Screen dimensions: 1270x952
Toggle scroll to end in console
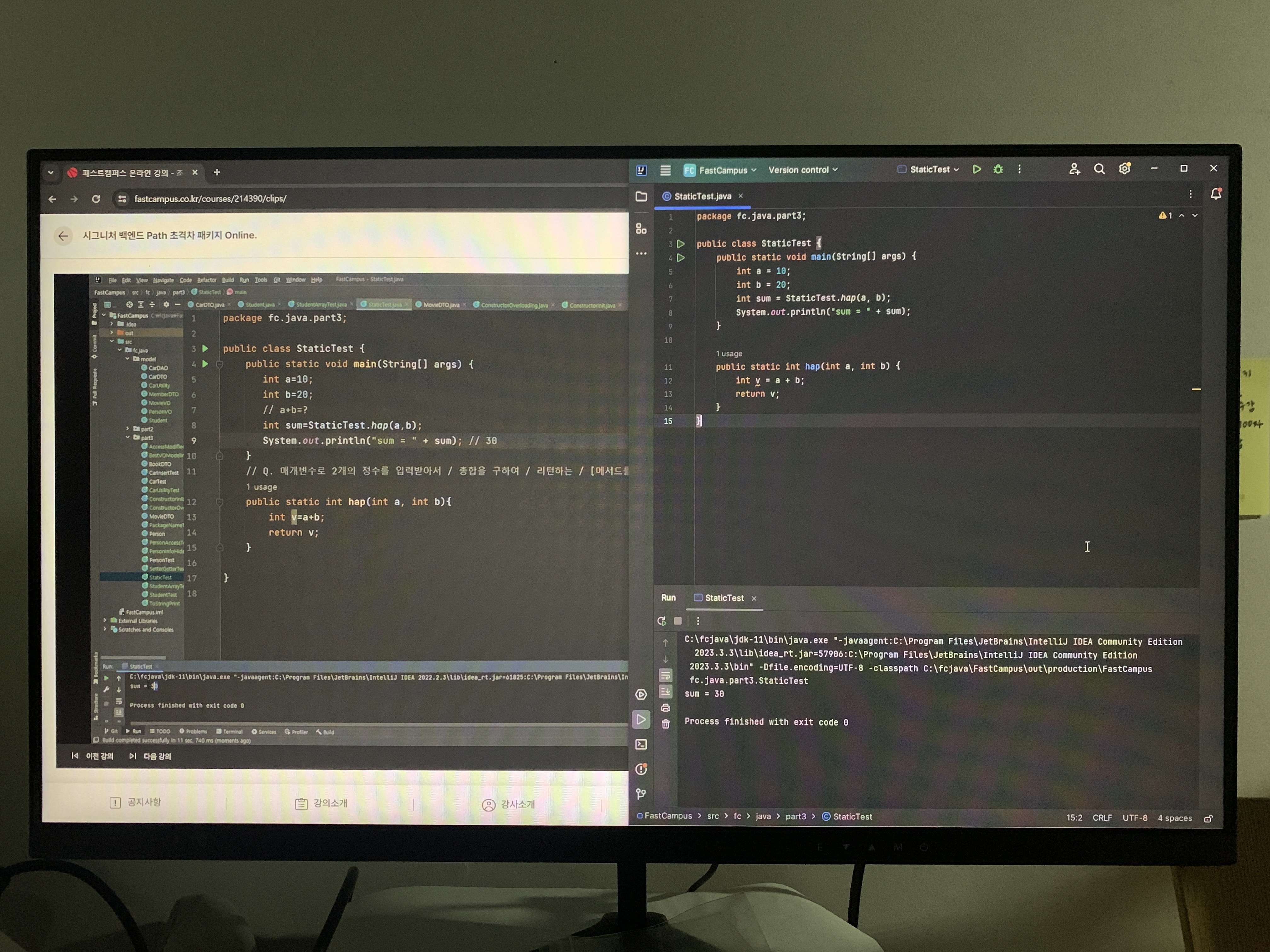[666, 691]
